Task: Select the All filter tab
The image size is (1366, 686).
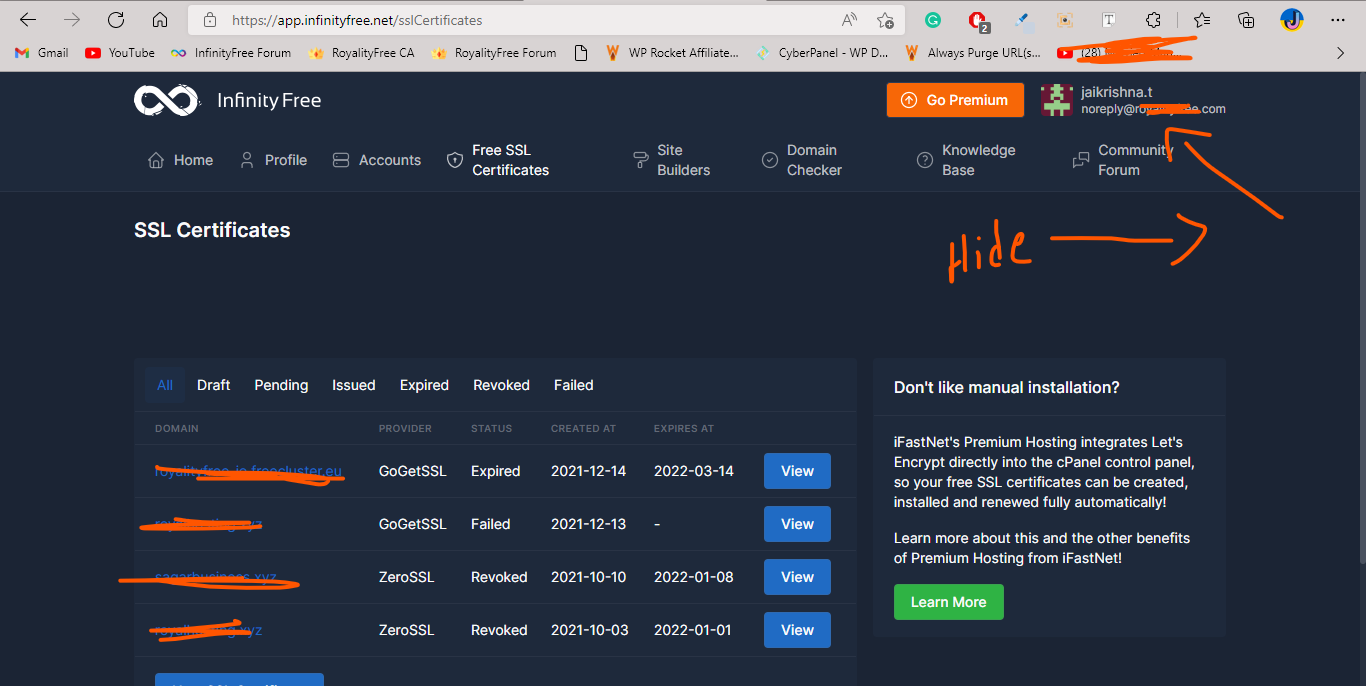Action: click(x=165, y=385)
